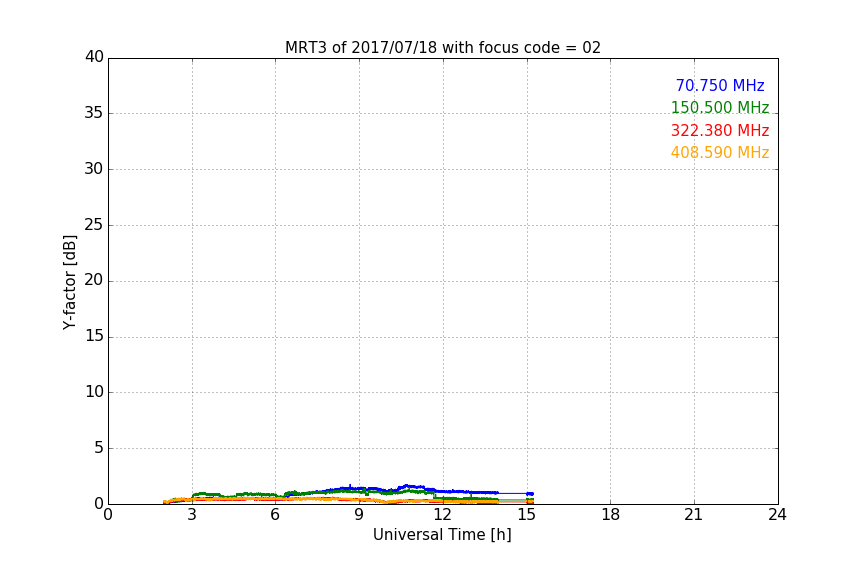Click the x-axis tick label '21'

(694, 515)
